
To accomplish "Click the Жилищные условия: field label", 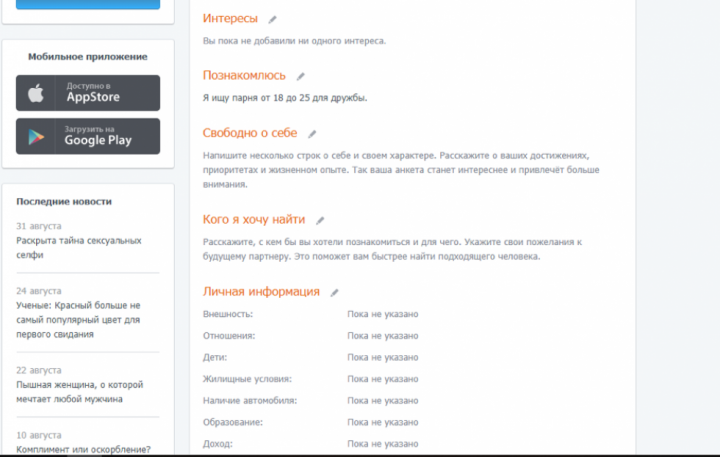I will pos(247,379).
